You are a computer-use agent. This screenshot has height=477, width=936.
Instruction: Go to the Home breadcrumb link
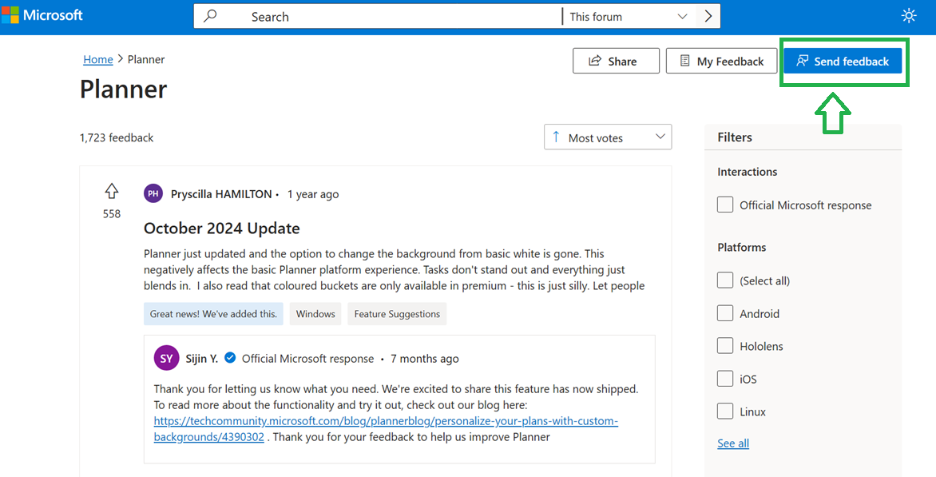coord(98,59)
